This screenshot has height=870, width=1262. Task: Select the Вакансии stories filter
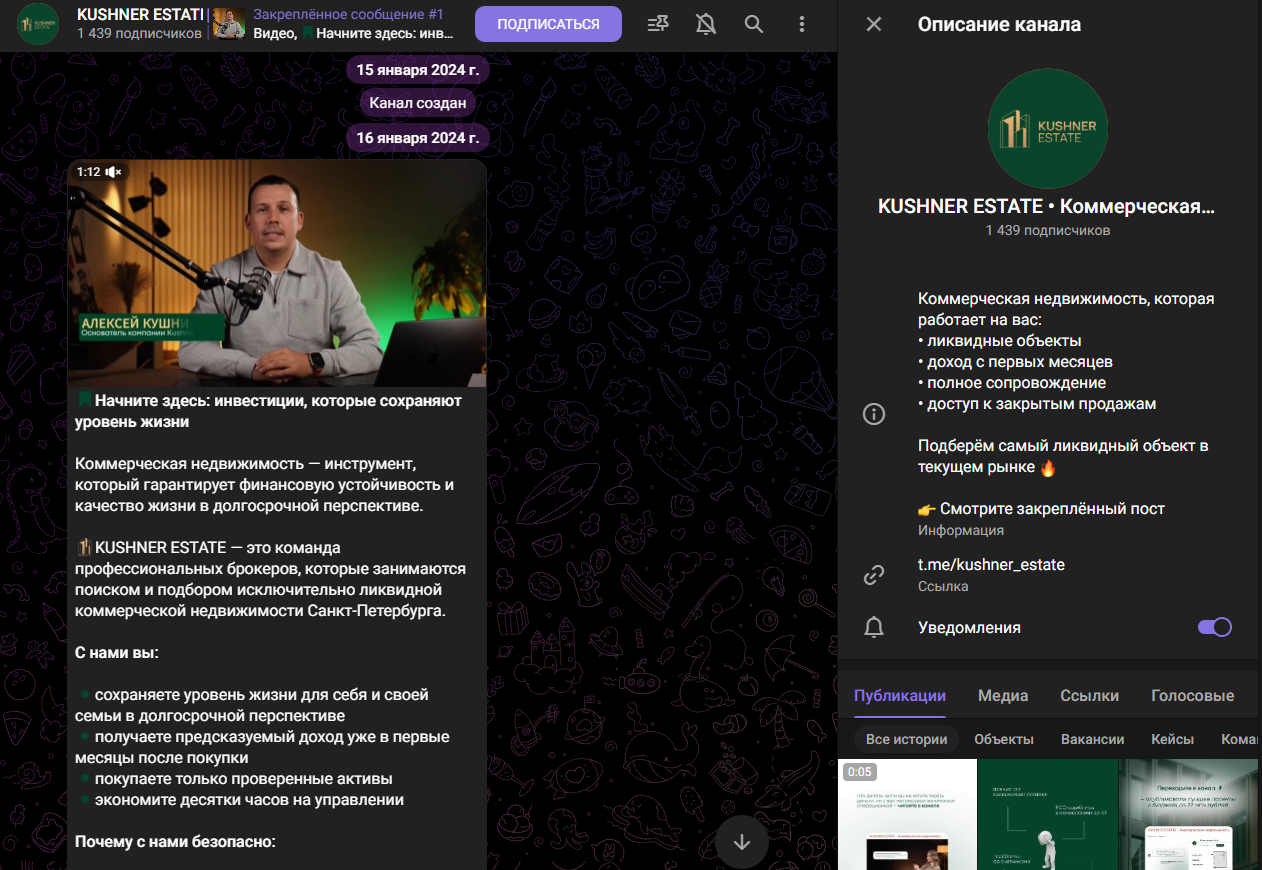(1093, 739)
